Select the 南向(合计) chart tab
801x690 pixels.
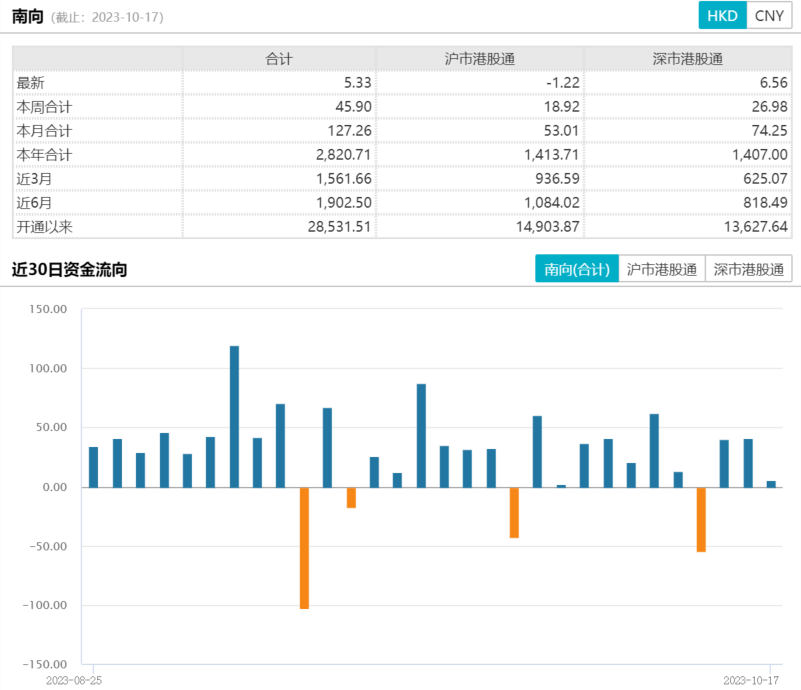point(577,269)
